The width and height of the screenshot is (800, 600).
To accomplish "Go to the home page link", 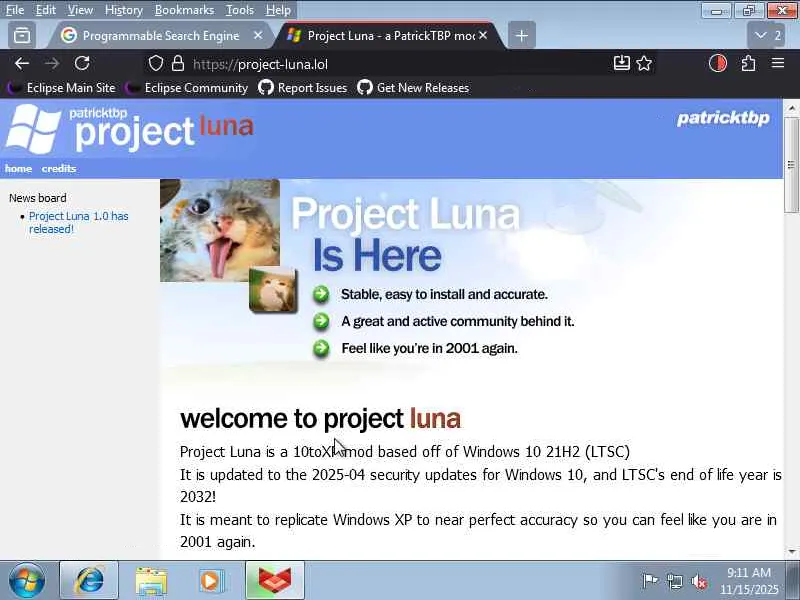I will [x=18, y=168].
